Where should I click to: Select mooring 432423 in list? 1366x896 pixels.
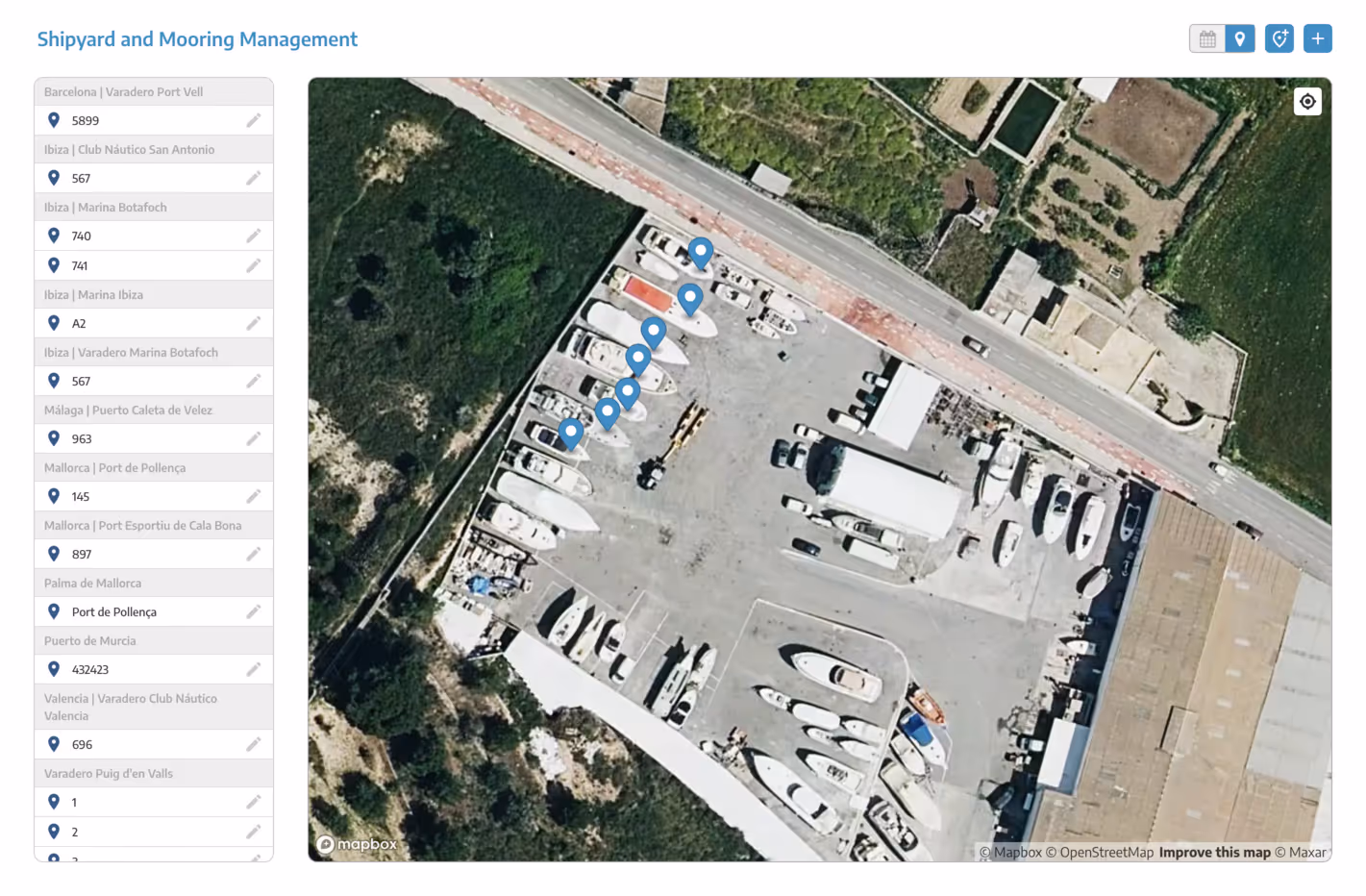(x=154, y=669)
